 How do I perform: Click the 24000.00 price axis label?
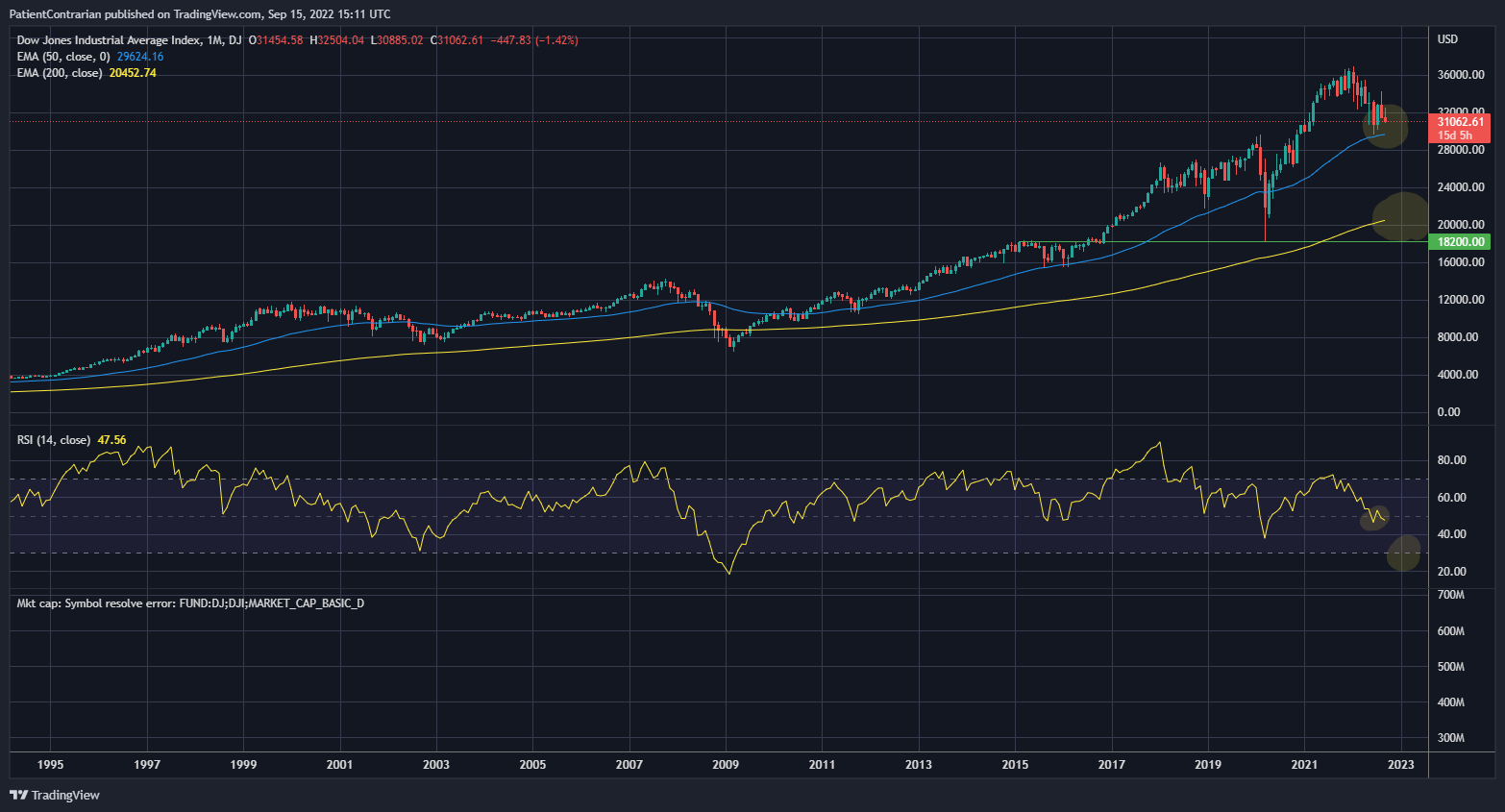1461,187
